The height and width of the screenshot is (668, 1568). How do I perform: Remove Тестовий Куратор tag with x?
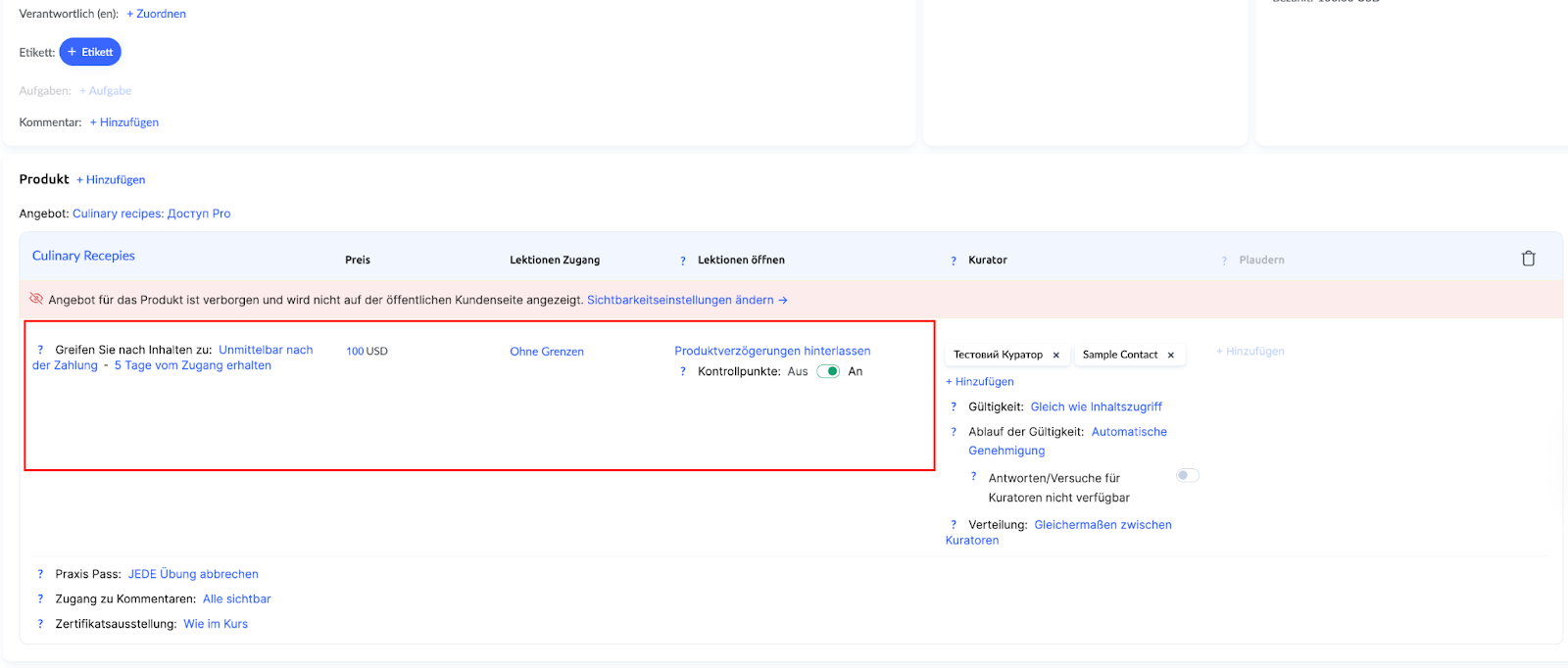click(x=1055, y=356)
